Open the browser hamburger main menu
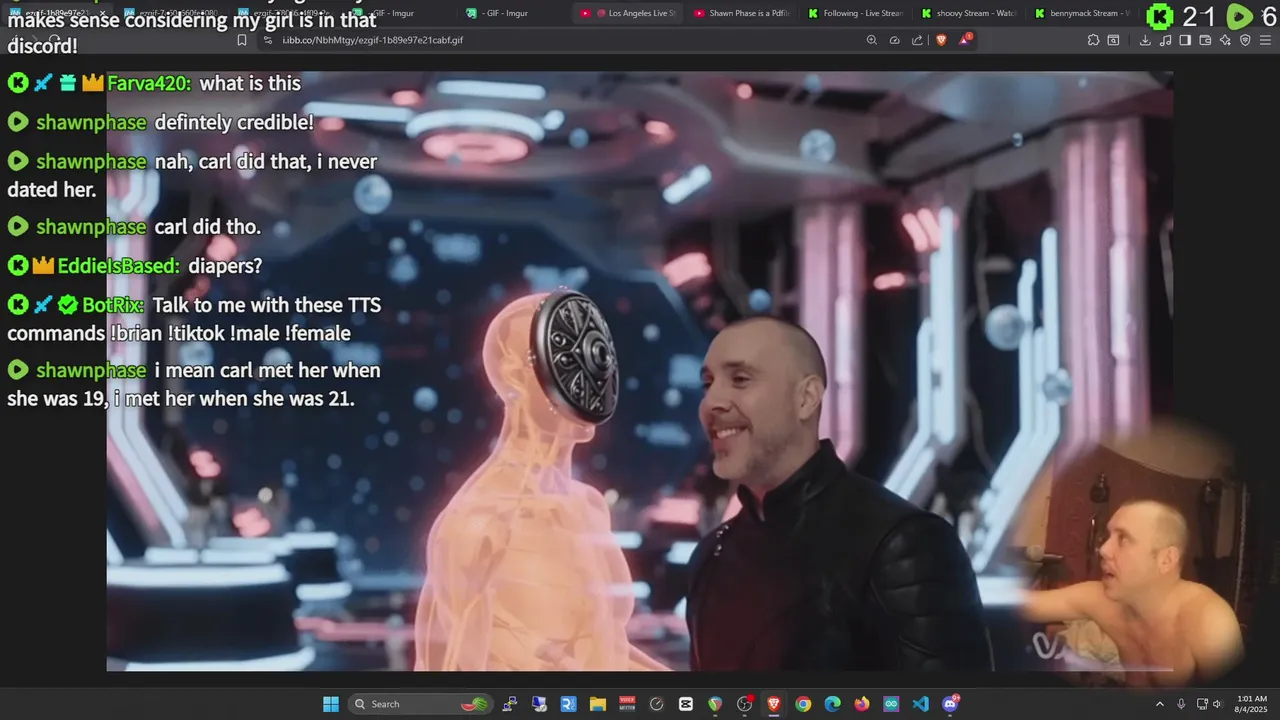 [x=1265, y=40]
